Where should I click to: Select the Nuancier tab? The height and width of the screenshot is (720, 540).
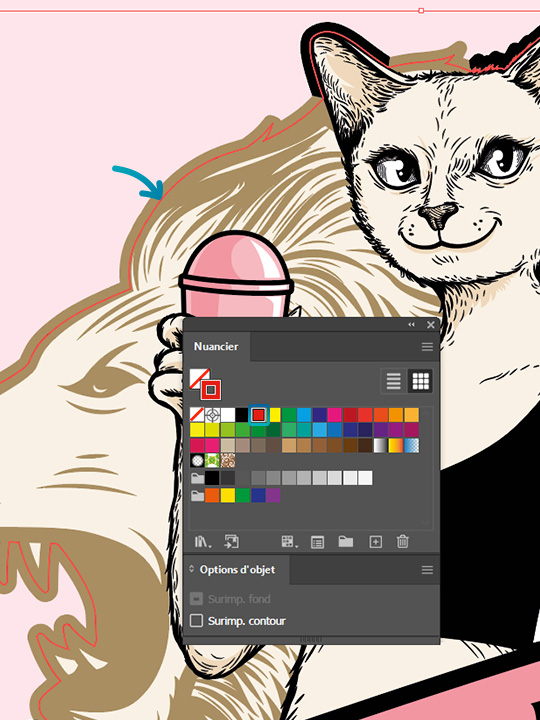pyautogui.click(x=216, y=346)
